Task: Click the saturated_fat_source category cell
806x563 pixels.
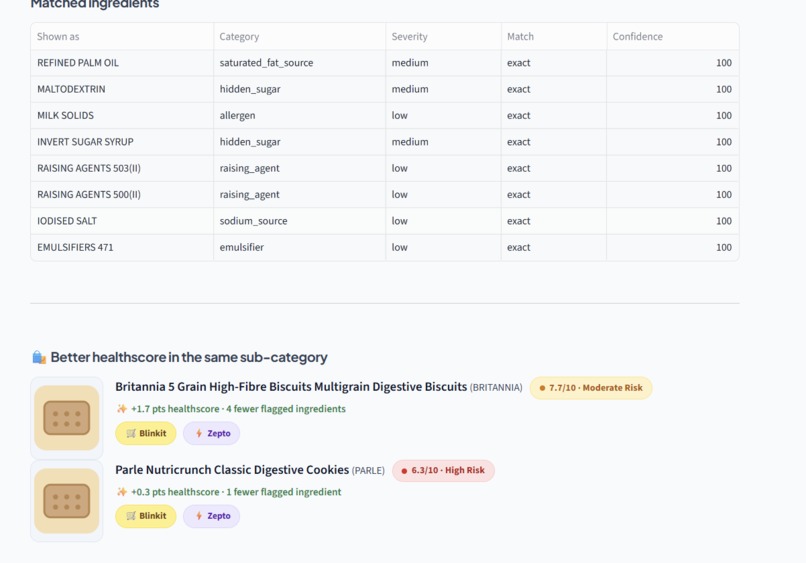Action: point(300,63)
